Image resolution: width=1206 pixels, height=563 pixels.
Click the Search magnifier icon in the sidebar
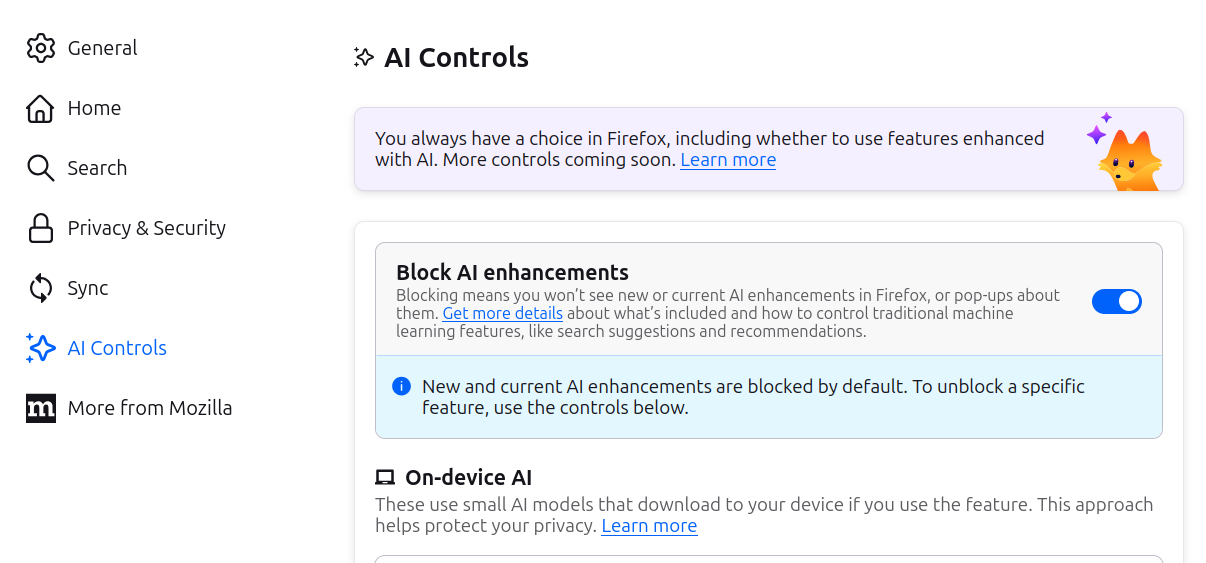click(41, 168)
